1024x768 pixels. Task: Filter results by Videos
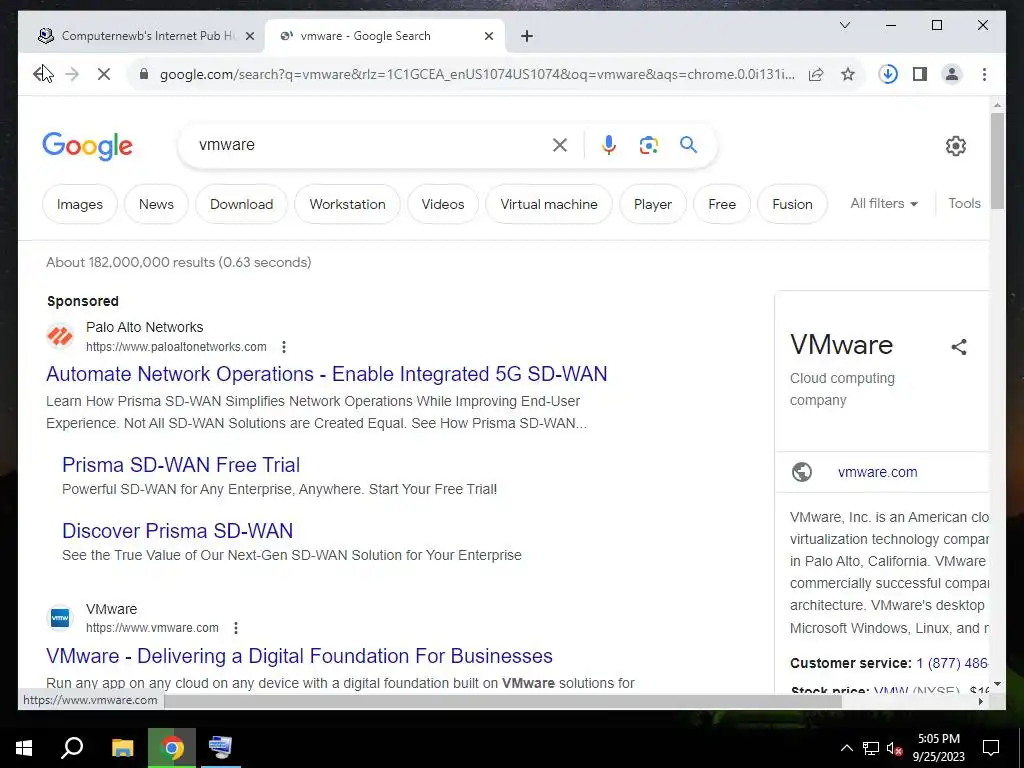pos(443,204)
